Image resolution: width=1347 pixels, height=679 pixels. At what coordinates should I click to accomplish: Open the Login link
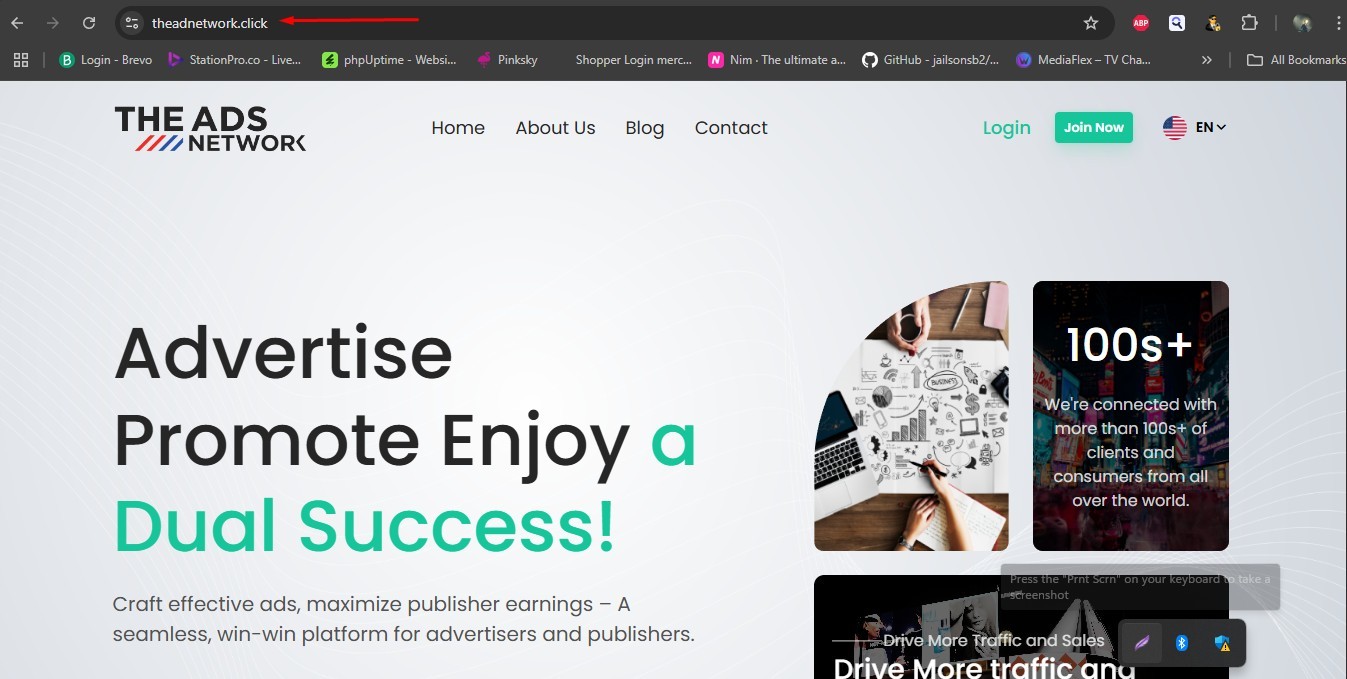[x=1007, y=128]
